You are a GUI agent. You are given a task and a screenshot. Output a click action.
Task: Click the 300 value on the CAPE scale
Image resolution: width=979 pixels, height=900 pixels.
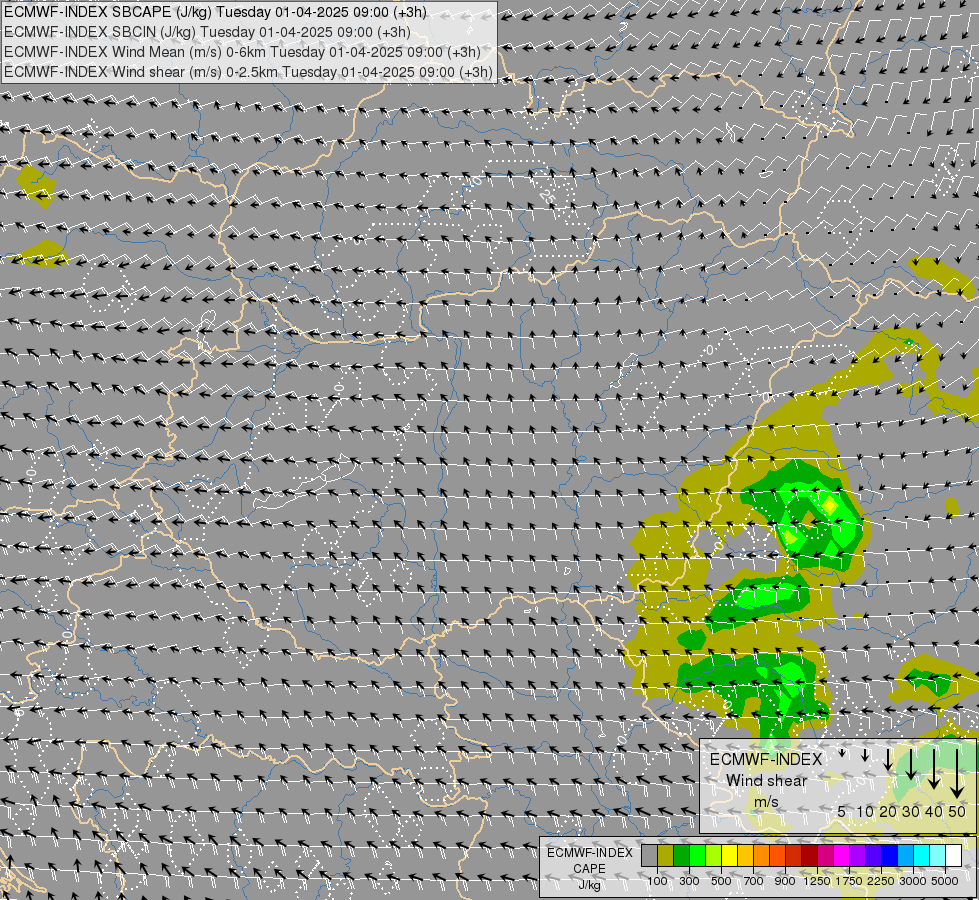click(689, 881)
